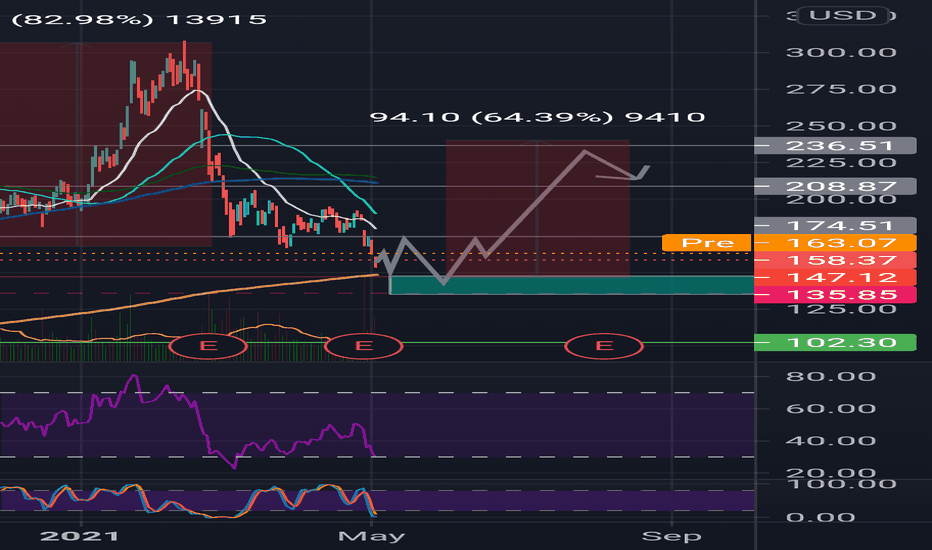Click the Sep label on time axis
The image size is (932, 550).
coord(672,537)
